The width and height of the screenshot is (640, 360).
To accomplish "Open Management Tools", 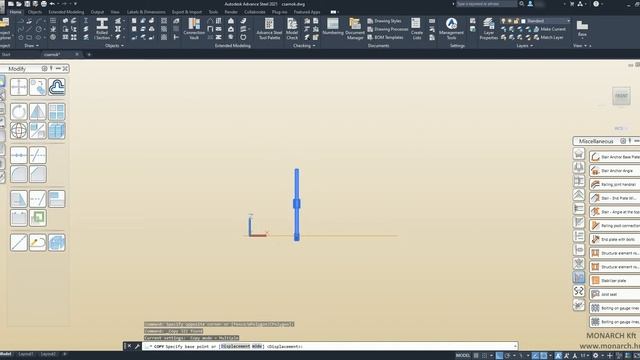I will coord(451,29).
